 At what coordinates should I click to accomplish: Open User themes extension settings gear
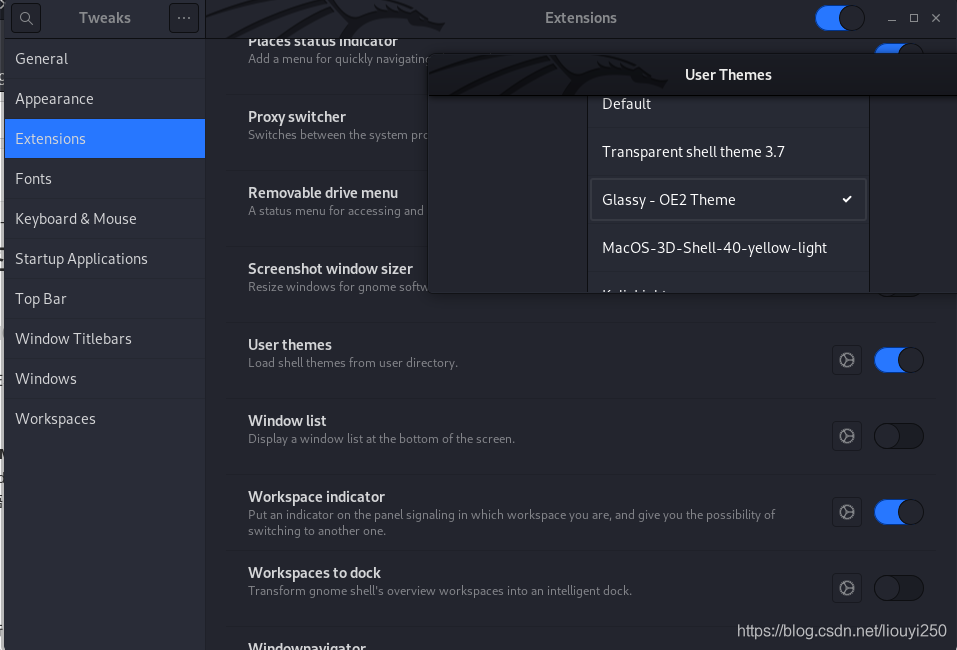[x=847, y=360]
